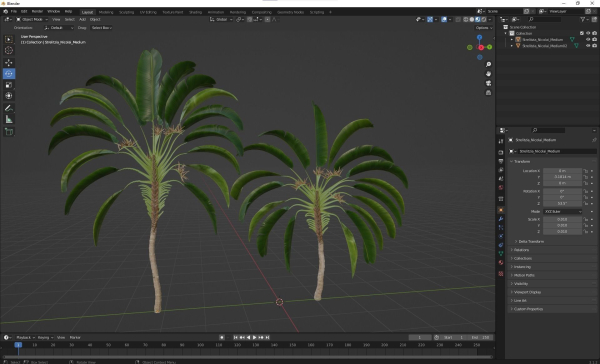600x364 pixels.
Task: Toggle the camera view icon
Action: point(488,83)
